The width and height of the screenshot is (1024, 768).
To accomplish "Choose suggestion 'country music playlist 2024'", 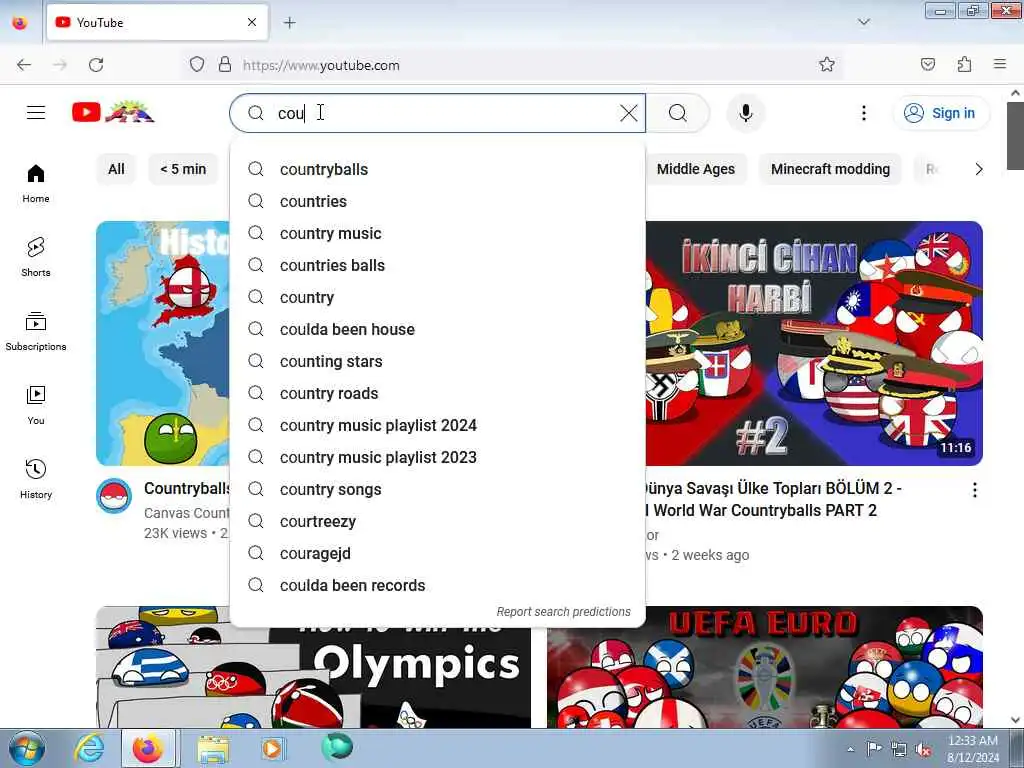I will (438, 425).
